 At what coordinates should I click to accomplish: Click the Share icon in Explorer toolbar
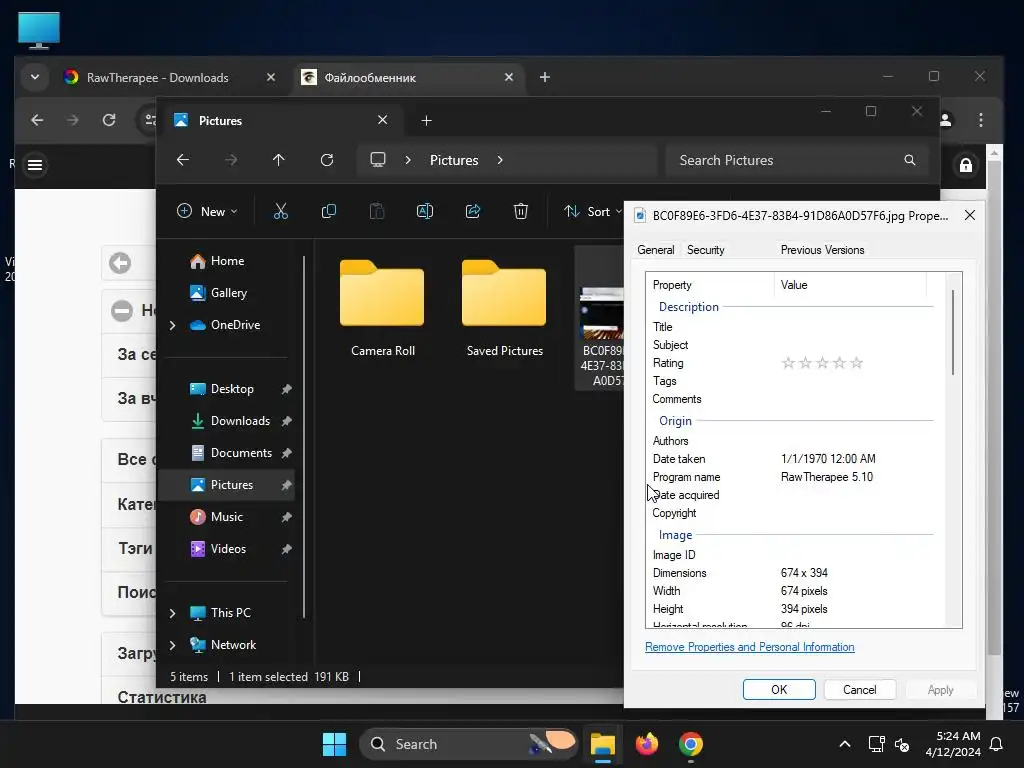click(x=473, y=211)
